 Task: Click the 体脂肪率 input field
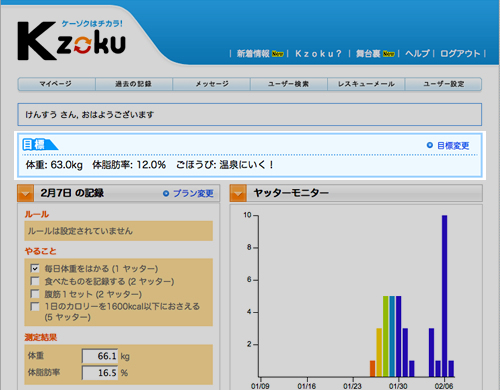tap(100, 373)
